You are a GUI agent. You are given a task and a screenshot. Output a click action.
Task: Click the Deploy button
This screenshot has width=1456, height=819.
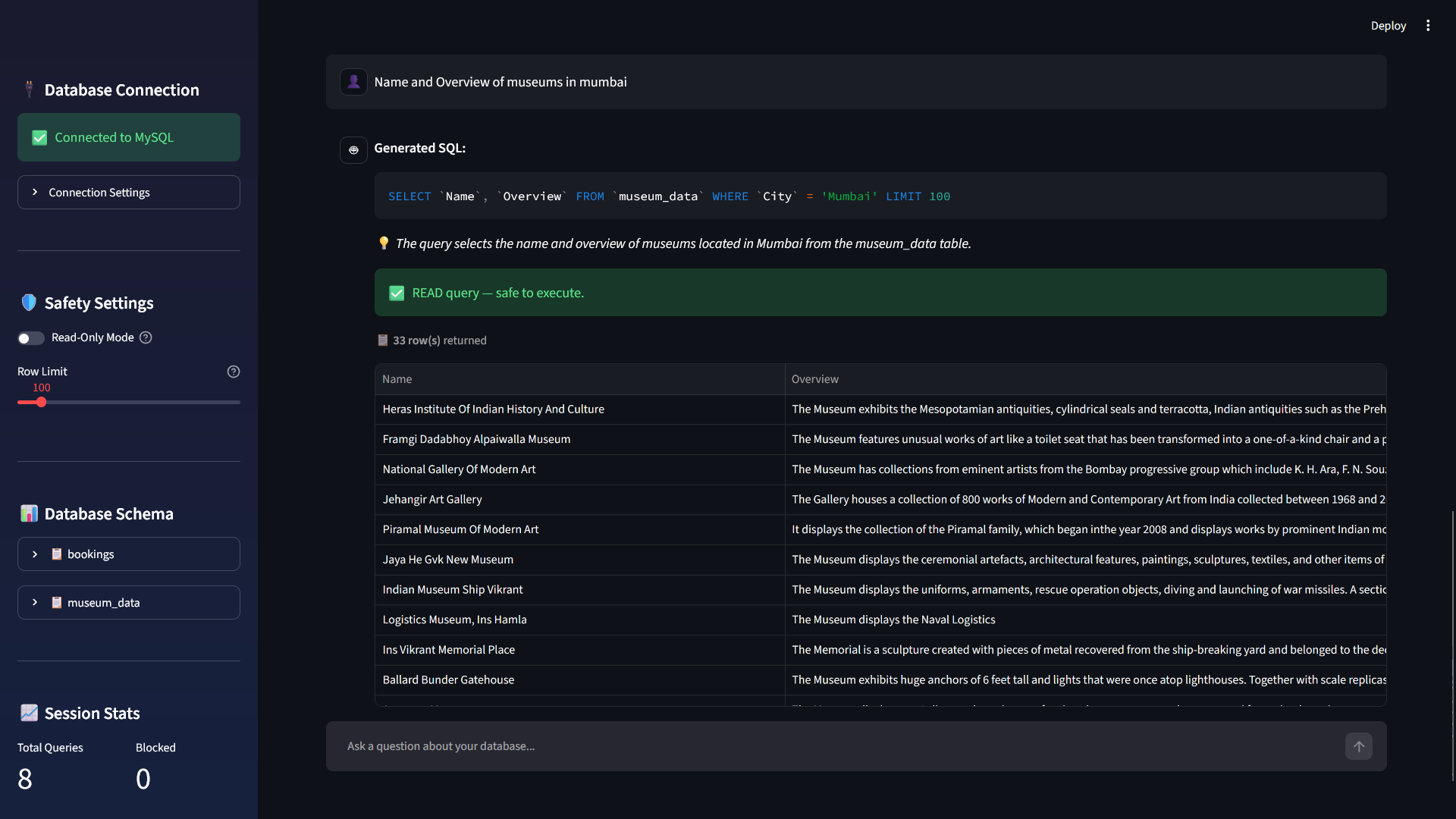1388,26
